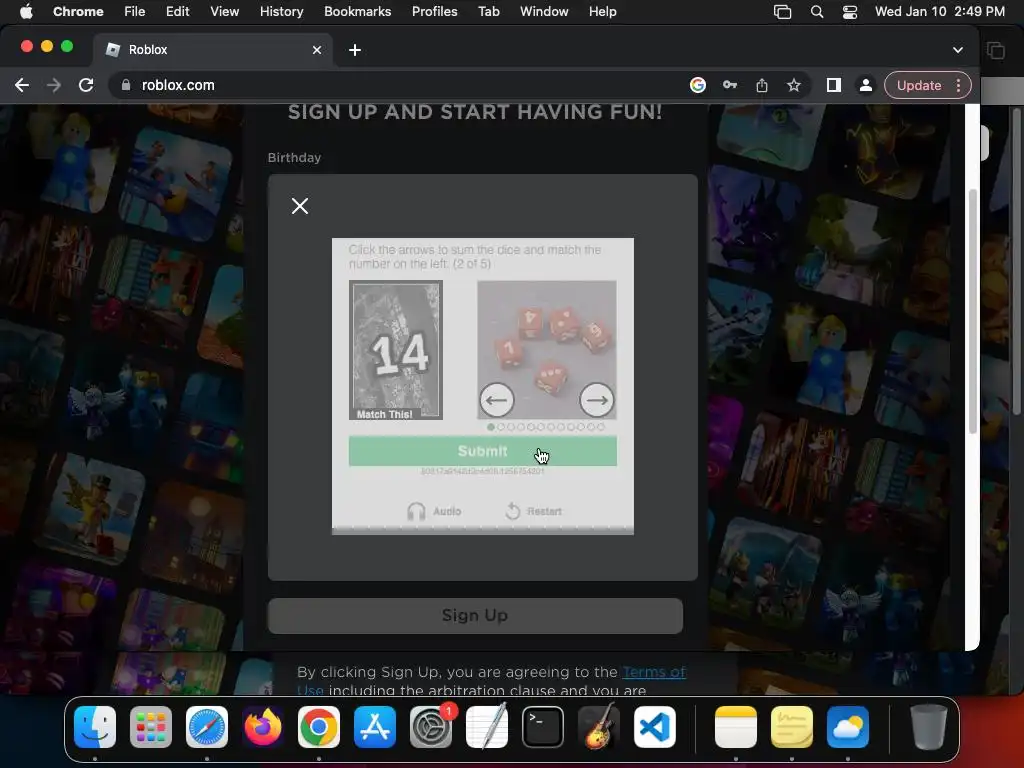
Task: Submit the dice captcha answer
Action: pyautogui.click(x=483, y=451)
